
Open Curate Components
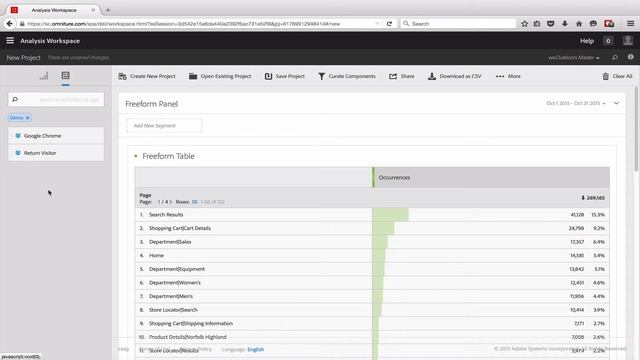(347, 76)
